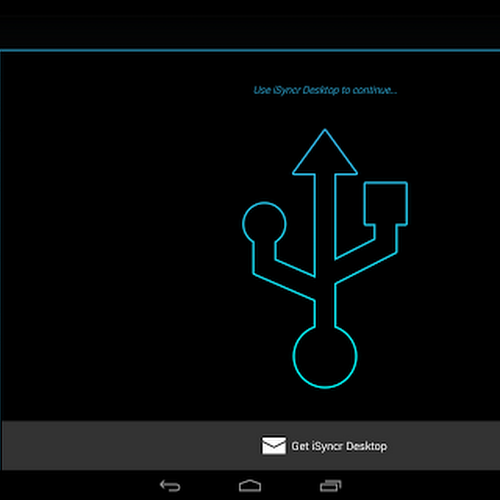Tap the Get iSyncr Desktop button
Screen dimensions: 500x500
click(x=251, y=446)
